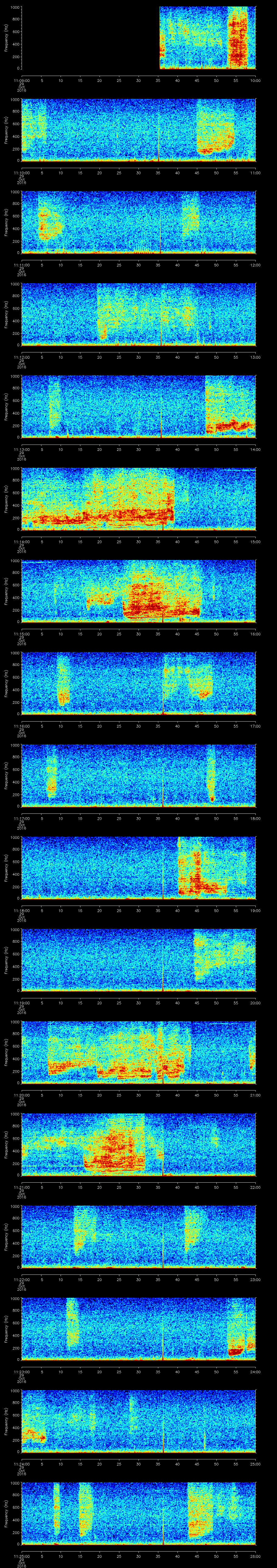
Task: Click the 13:00 end time label
Action: click(x=255, y=357)
